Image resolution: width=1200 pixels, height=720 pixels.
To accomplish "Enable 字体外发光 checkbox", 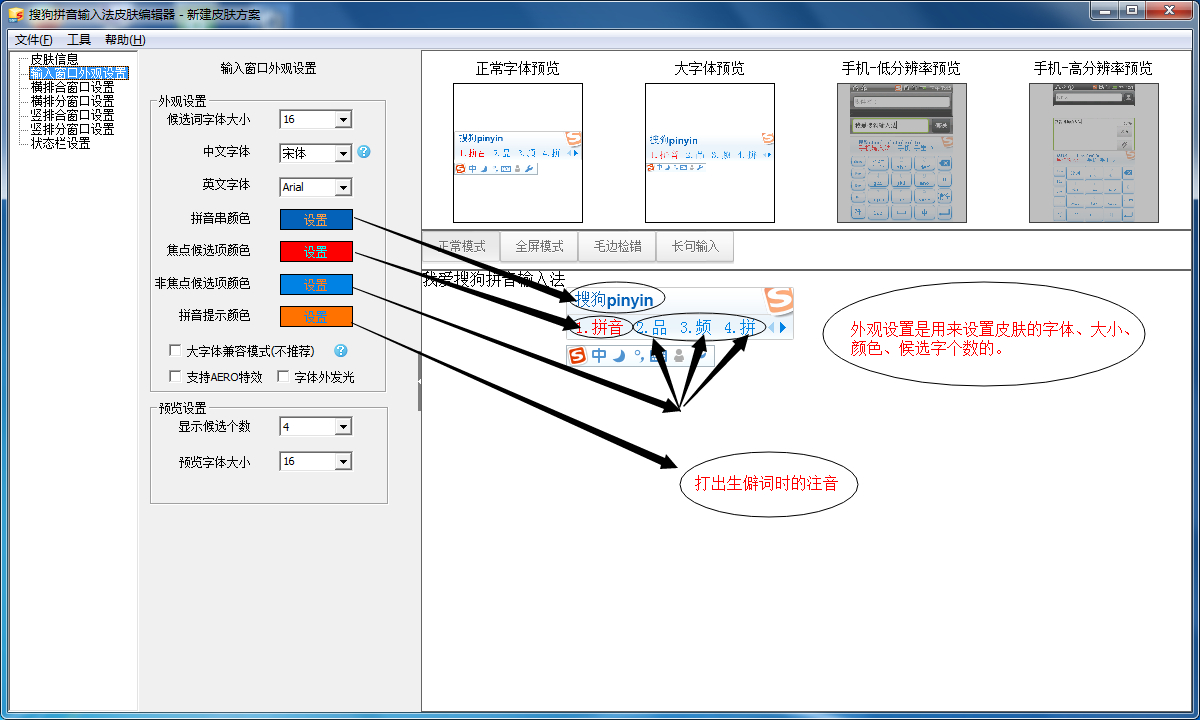I will point(283,377).
